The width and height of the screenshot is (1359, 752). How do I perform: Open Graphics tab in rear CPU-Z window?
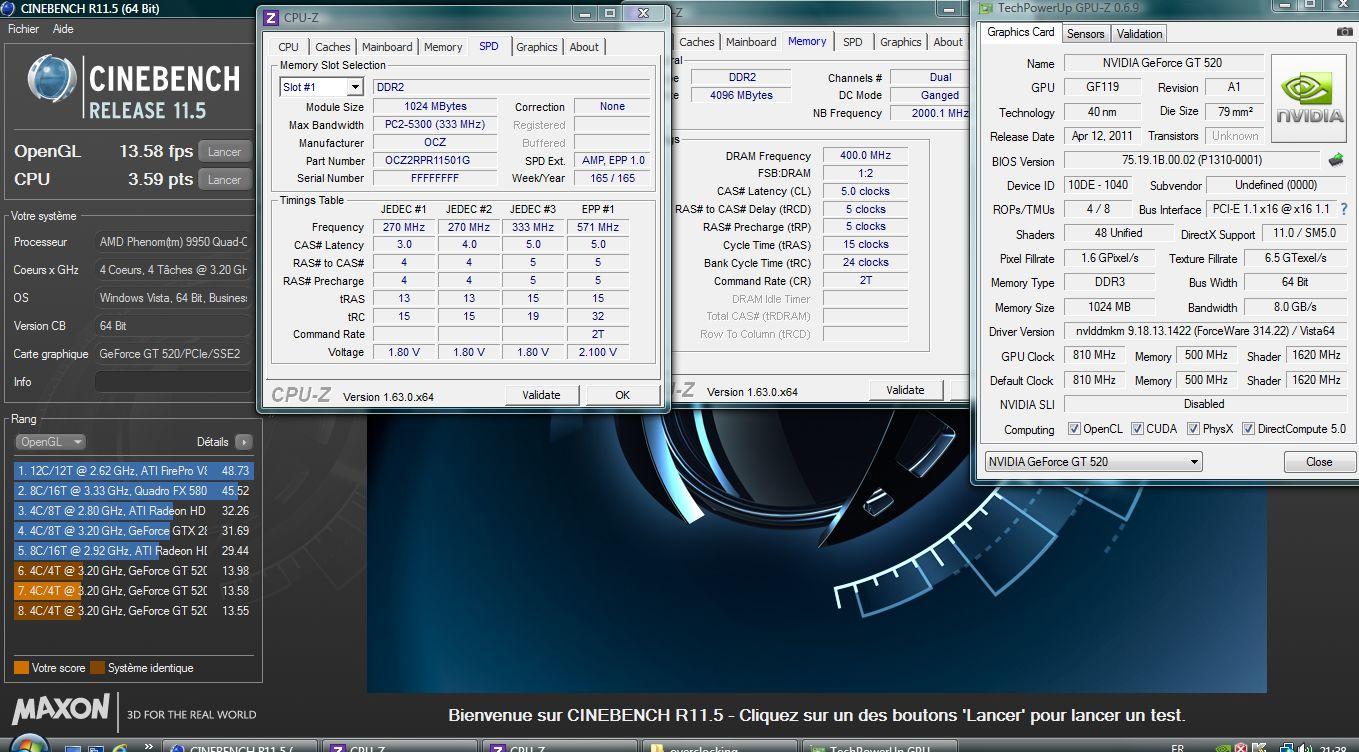pos(901,42)
